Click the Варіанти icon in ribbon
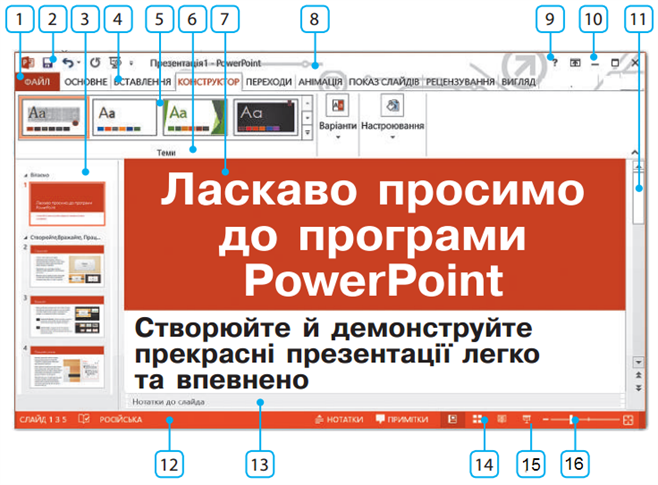658x485 pixels. tap(338, 108)
